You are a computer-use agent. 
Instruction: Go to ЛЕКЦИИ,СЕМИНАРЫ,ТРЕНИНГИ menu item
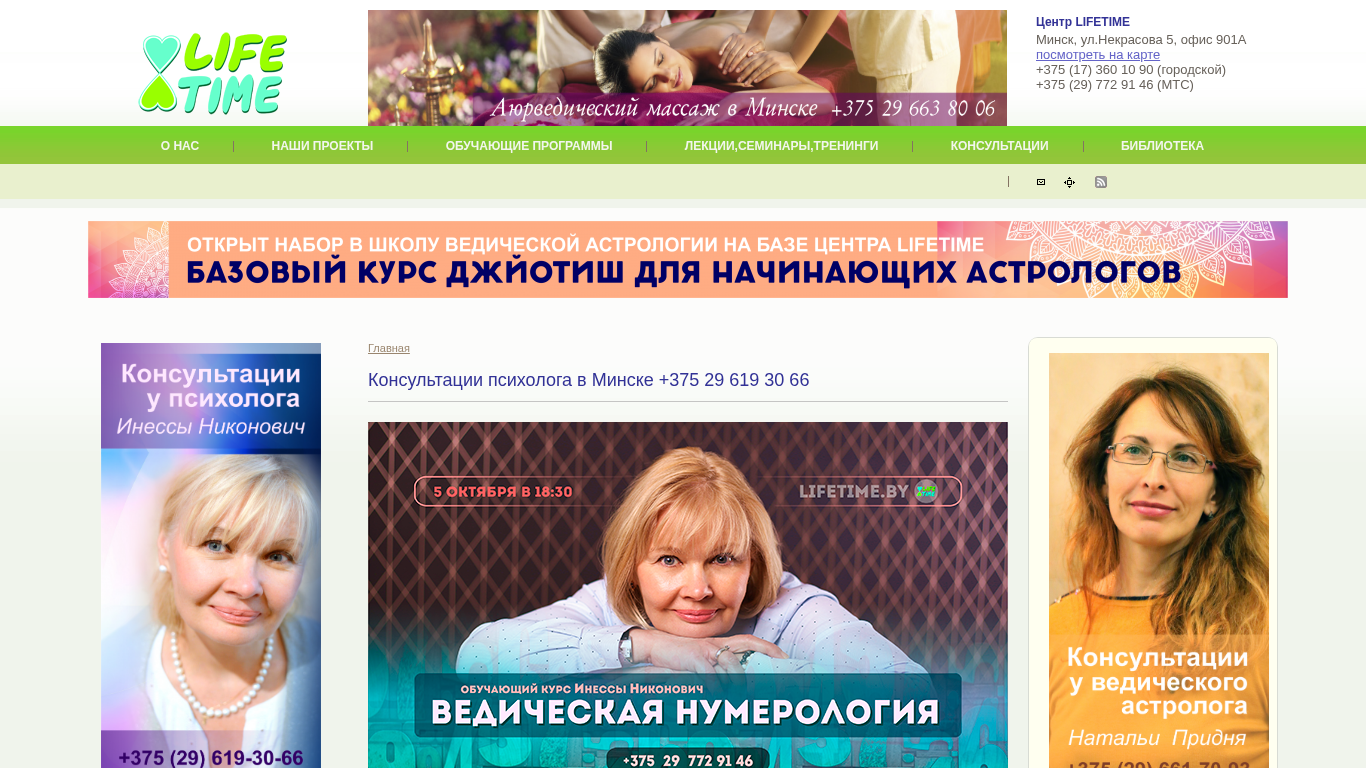click(781, 146)
